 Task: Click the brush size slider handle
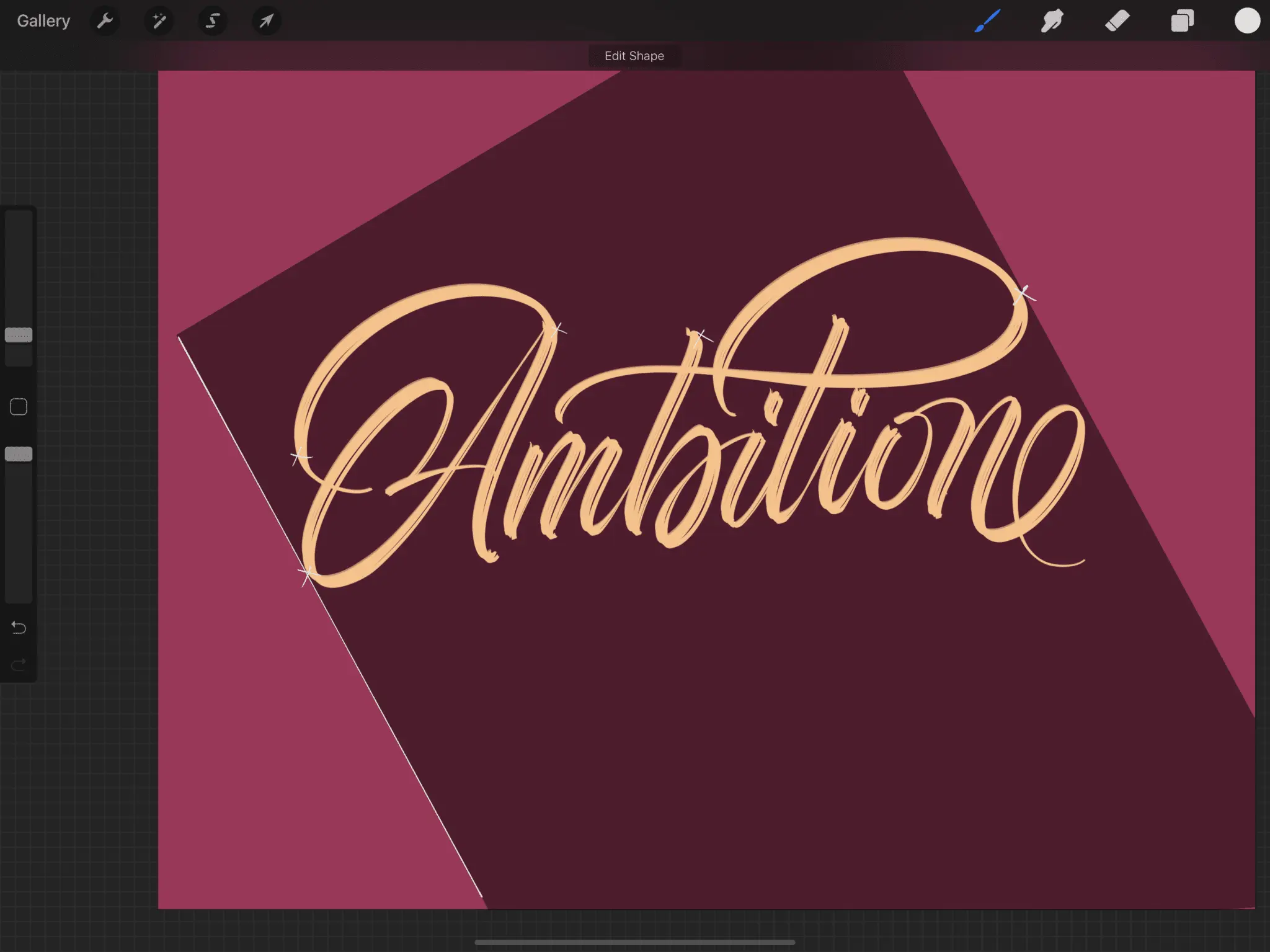tap(19, 336)
